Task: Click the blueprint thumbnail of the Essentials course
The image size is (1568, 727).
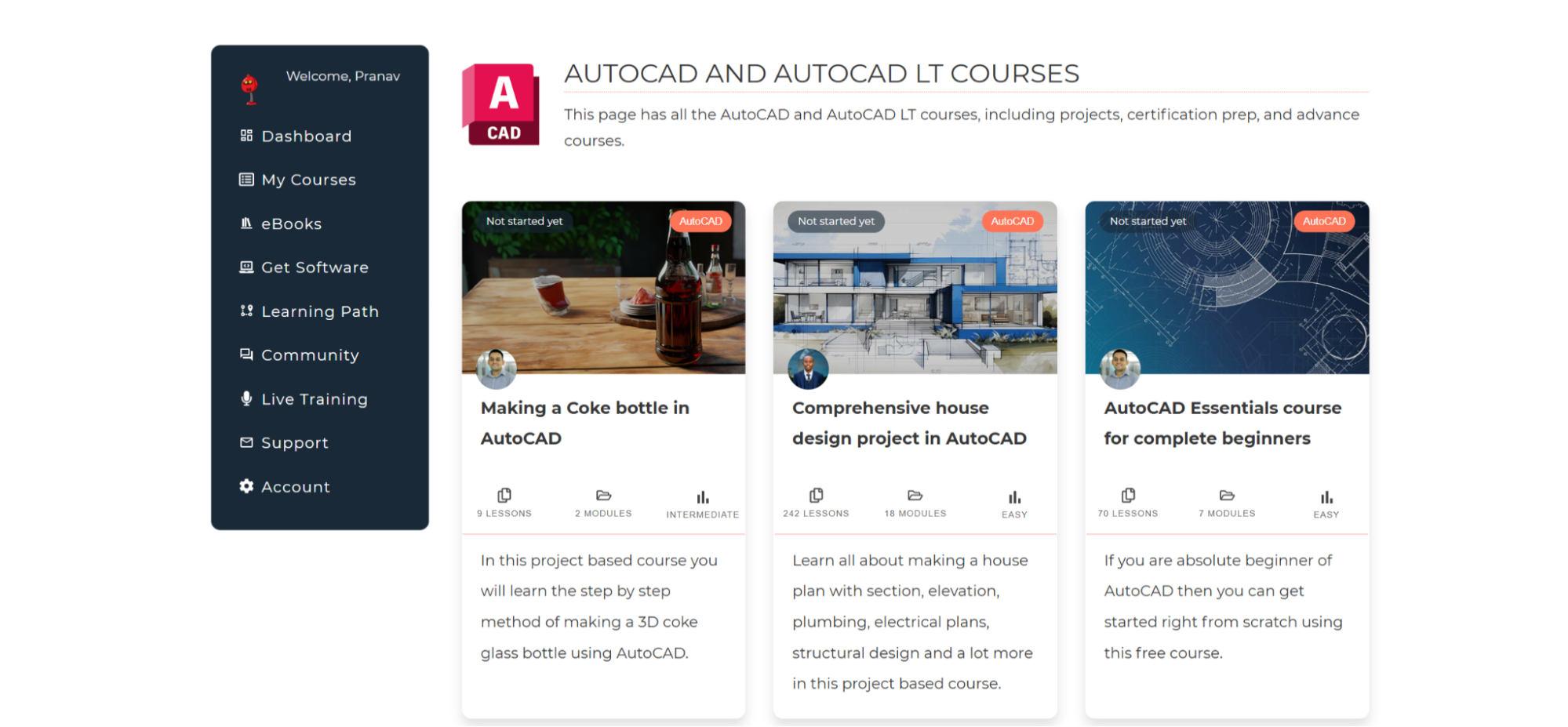Action: [1227, 287]
